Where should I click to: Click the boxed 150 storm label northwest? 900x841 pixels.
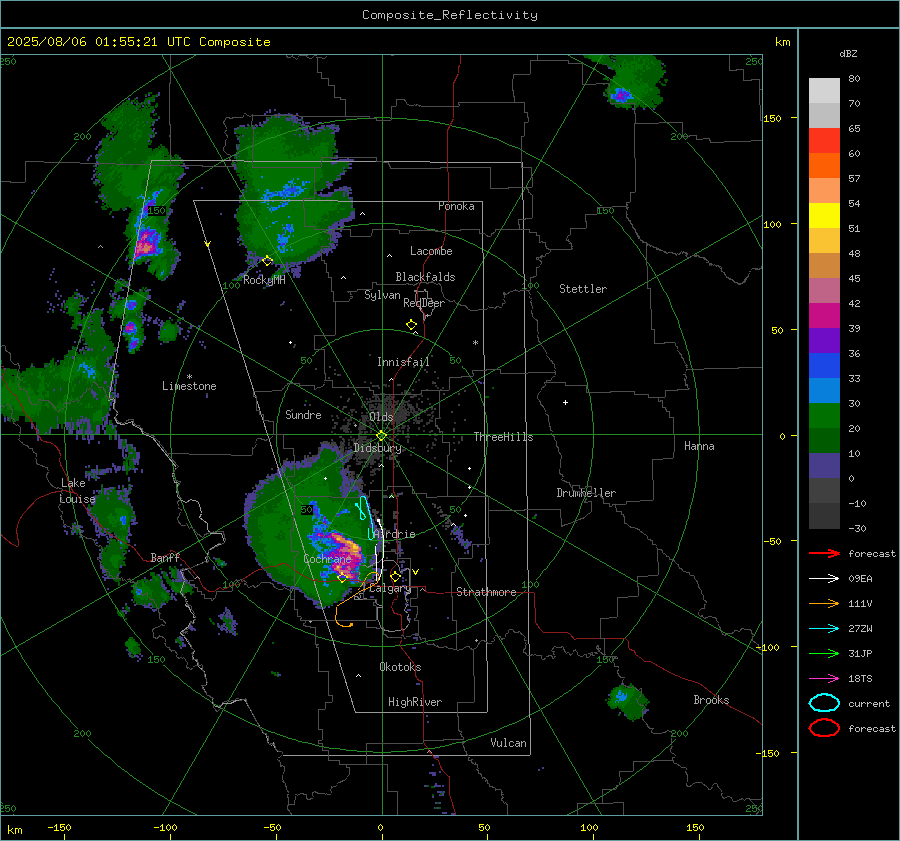point(157,211)
